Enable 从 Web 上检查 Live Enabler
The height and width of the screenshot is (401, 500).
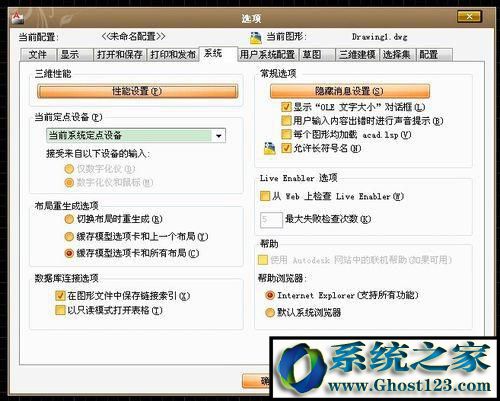(x=265, y=196)
